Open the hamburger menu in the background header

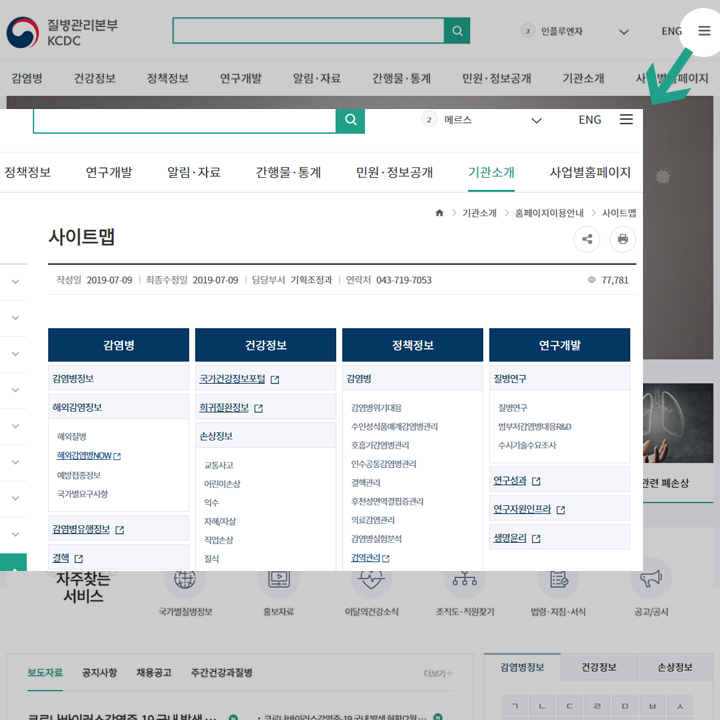pos(704,31)
